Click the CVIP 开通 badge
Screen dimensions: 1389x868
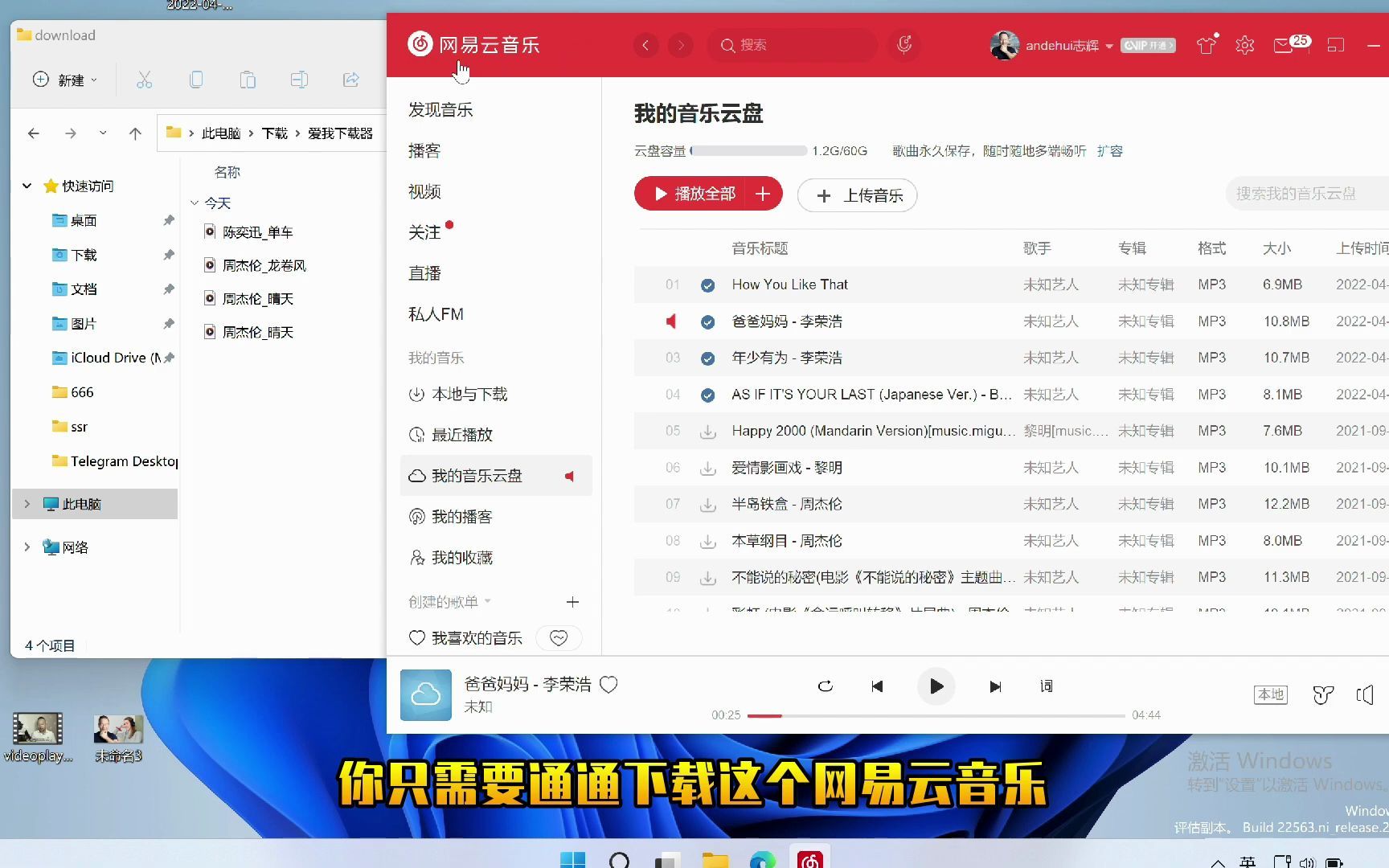point(1148,45)
